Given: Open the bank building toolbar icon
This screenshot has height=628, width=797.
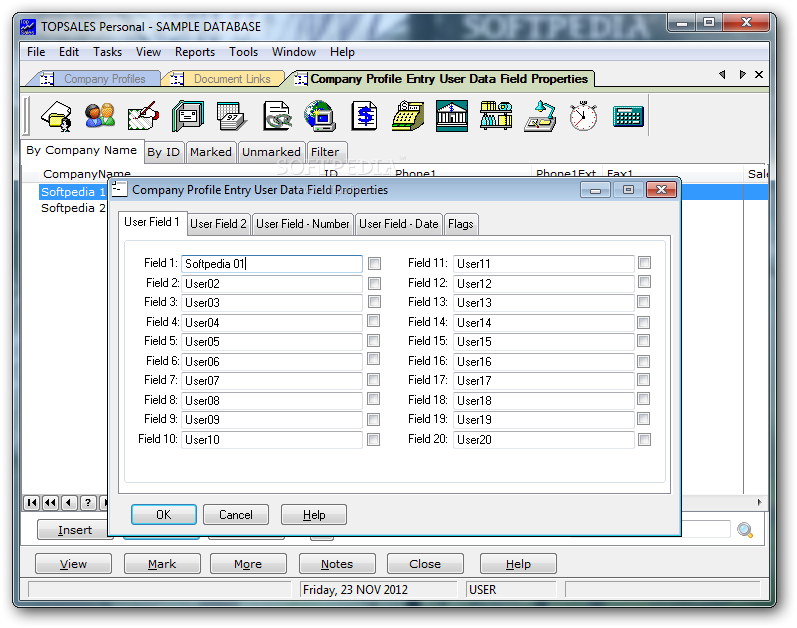Looking at the screenshot, I should click(x=452, y=116).
